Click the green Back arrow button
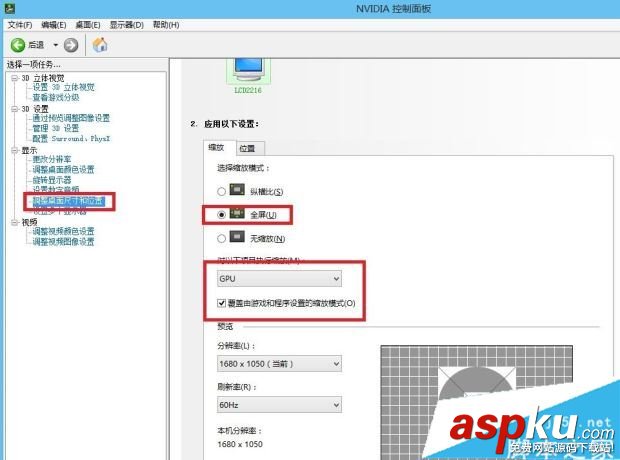This screenshot has height=460, width=620. pos(17,45)
